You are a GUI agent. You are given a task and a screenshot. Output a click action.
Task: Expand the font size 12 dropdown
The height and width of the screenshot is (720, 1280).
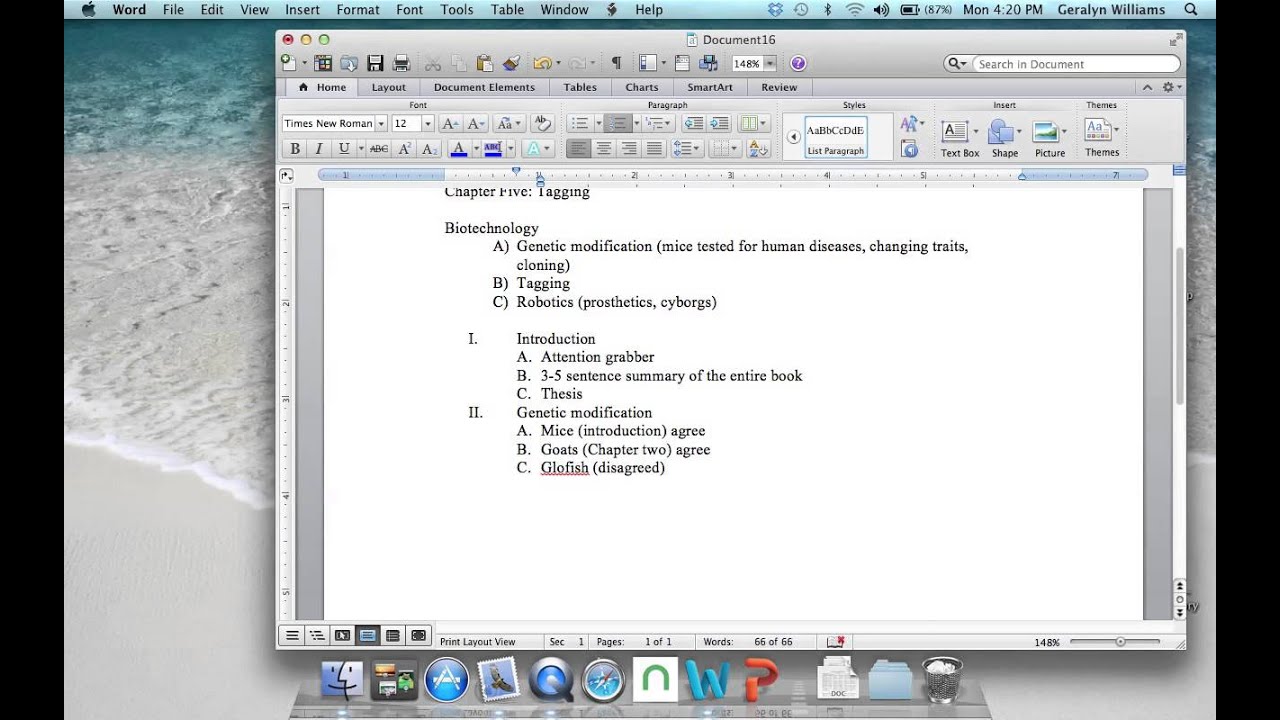click(428, 124)
